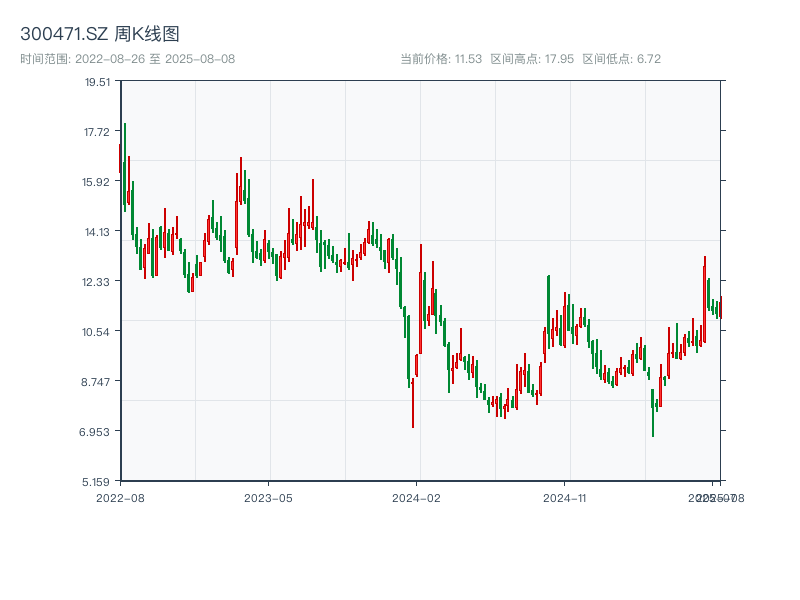
Task: Click the y-axis label 6.953
Action: tap(94, 432)
